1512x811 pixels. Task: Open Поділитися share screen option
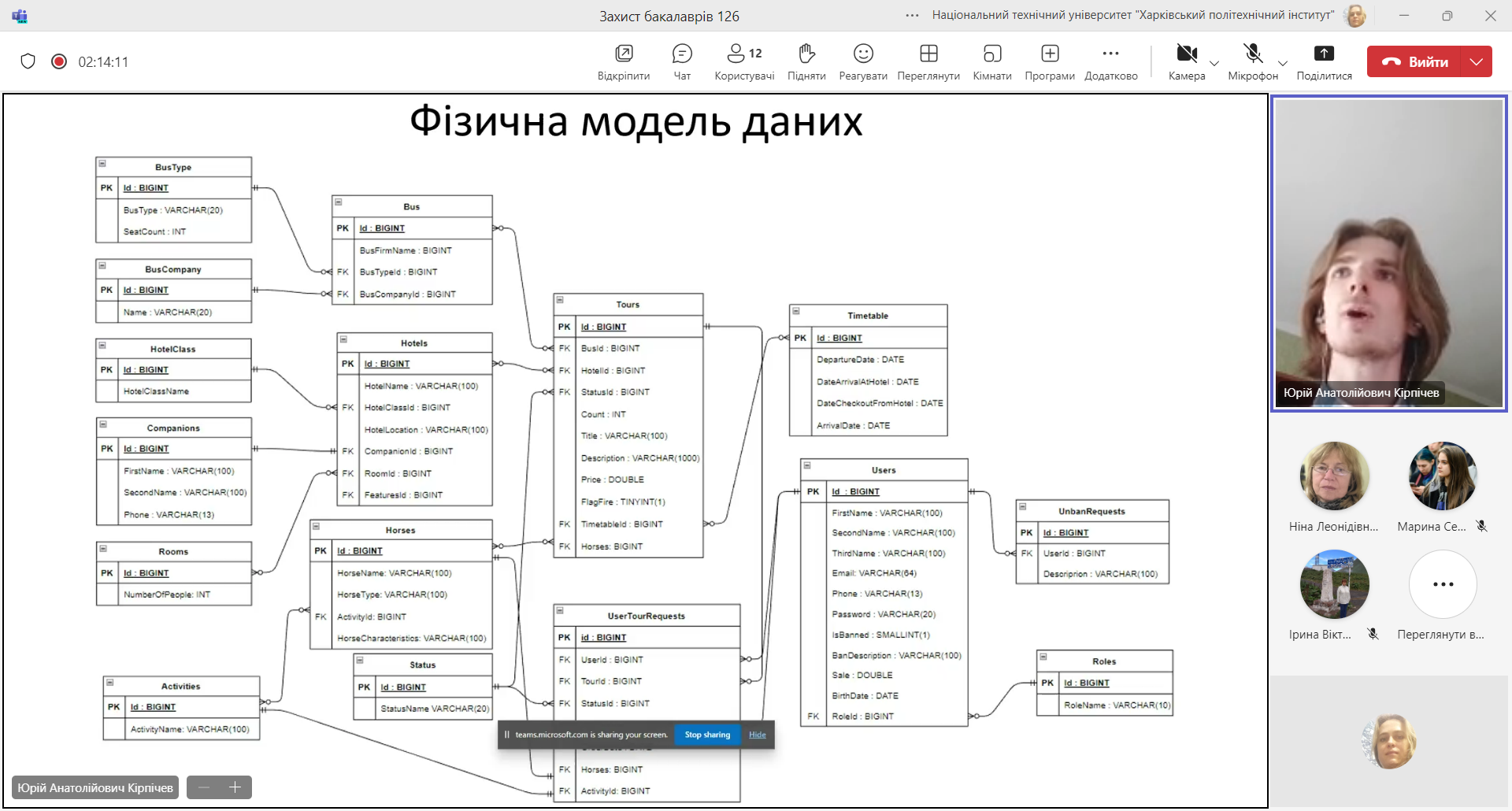1324,61
